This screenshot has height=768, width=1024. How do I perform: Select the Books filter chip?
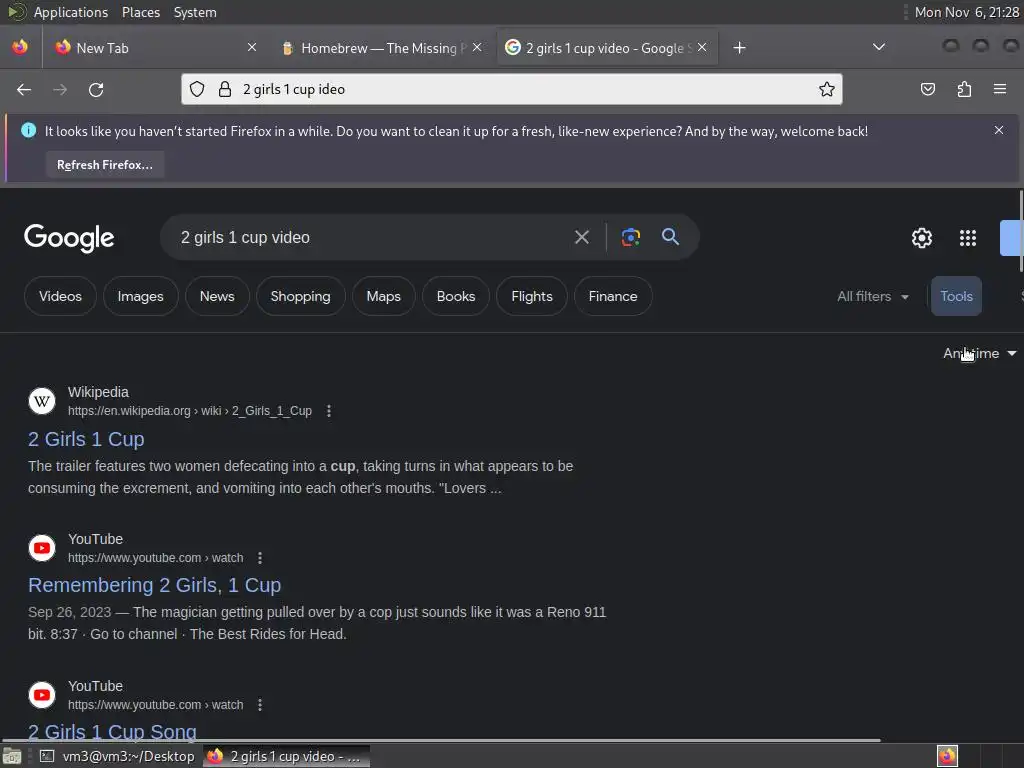point(456,296)
